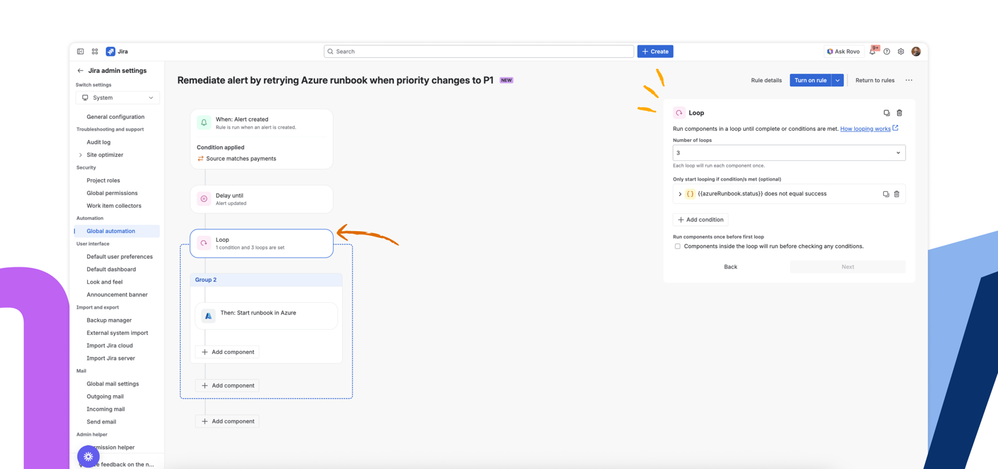This screenshot has width=998, height=469.
Task: Expand the azureRunbook.status condition chevron
Action: pyautogui.click(x=680, y=194)
